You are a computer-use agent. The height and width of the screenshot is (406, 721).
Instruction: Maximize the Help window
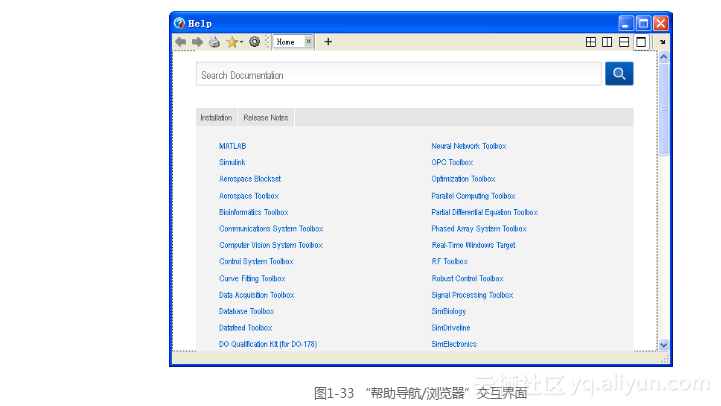(643, 23)
